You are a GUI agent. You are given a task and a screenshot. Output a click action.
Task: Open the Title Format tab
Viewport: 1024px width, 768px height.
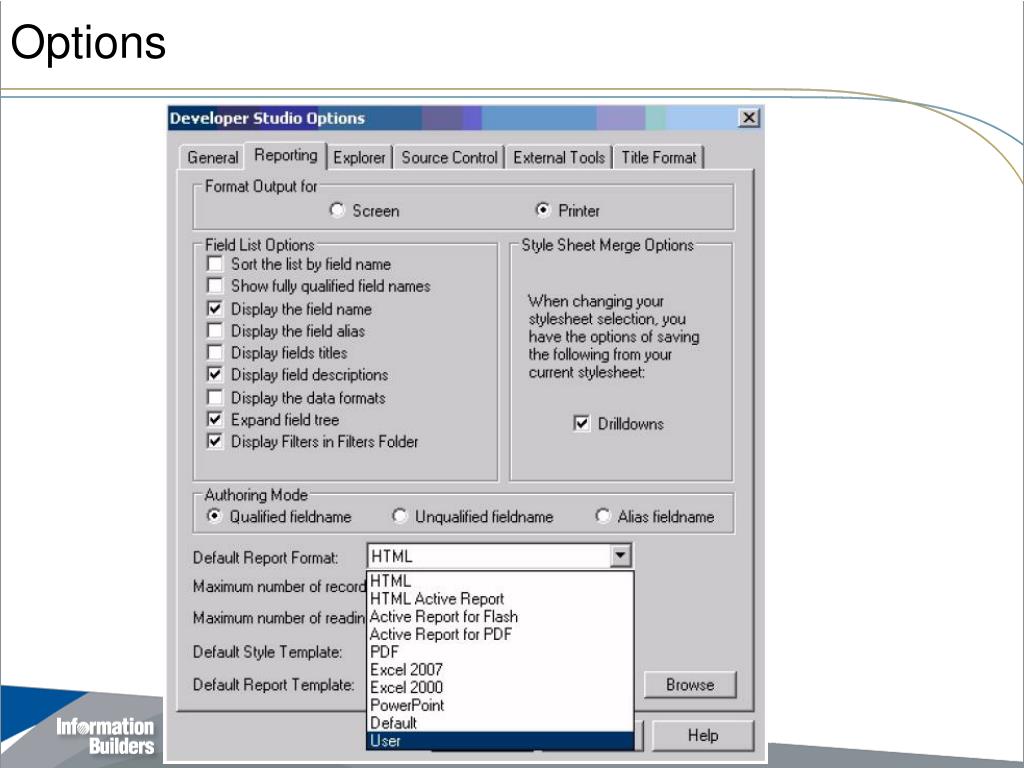click(658, 157)
